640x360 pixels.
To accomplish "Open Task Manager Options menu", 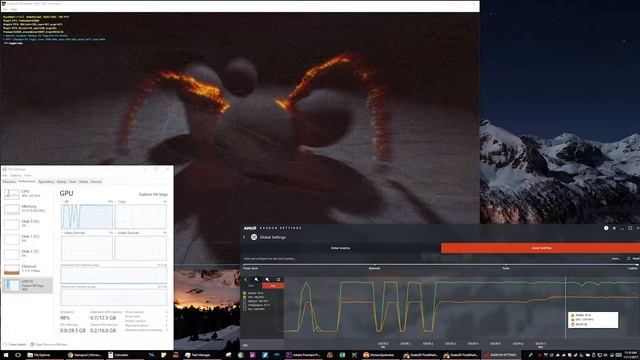I will [16, 176].
